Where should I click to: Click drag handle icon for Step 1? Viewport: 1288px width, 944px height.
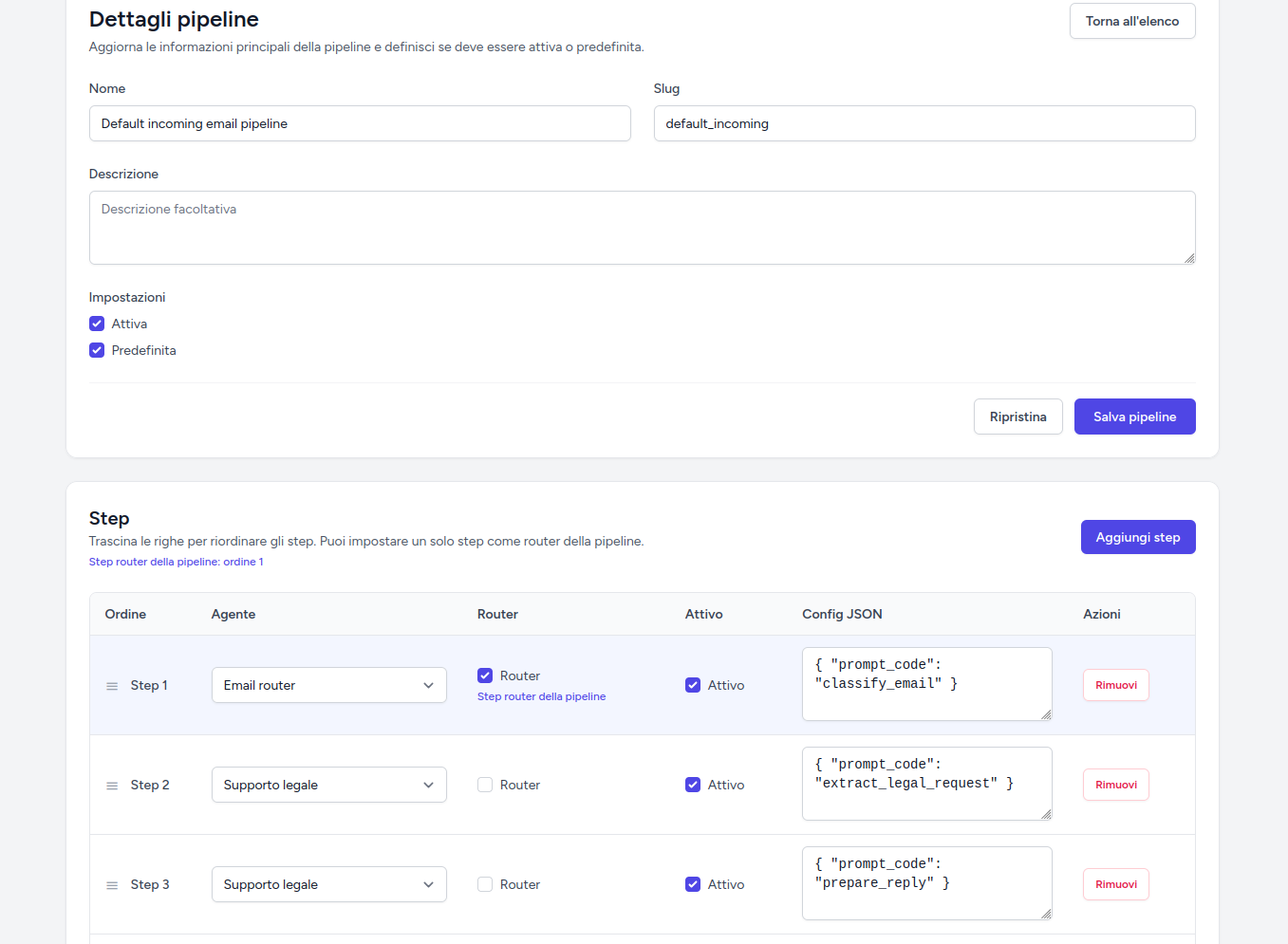(112, 686)
